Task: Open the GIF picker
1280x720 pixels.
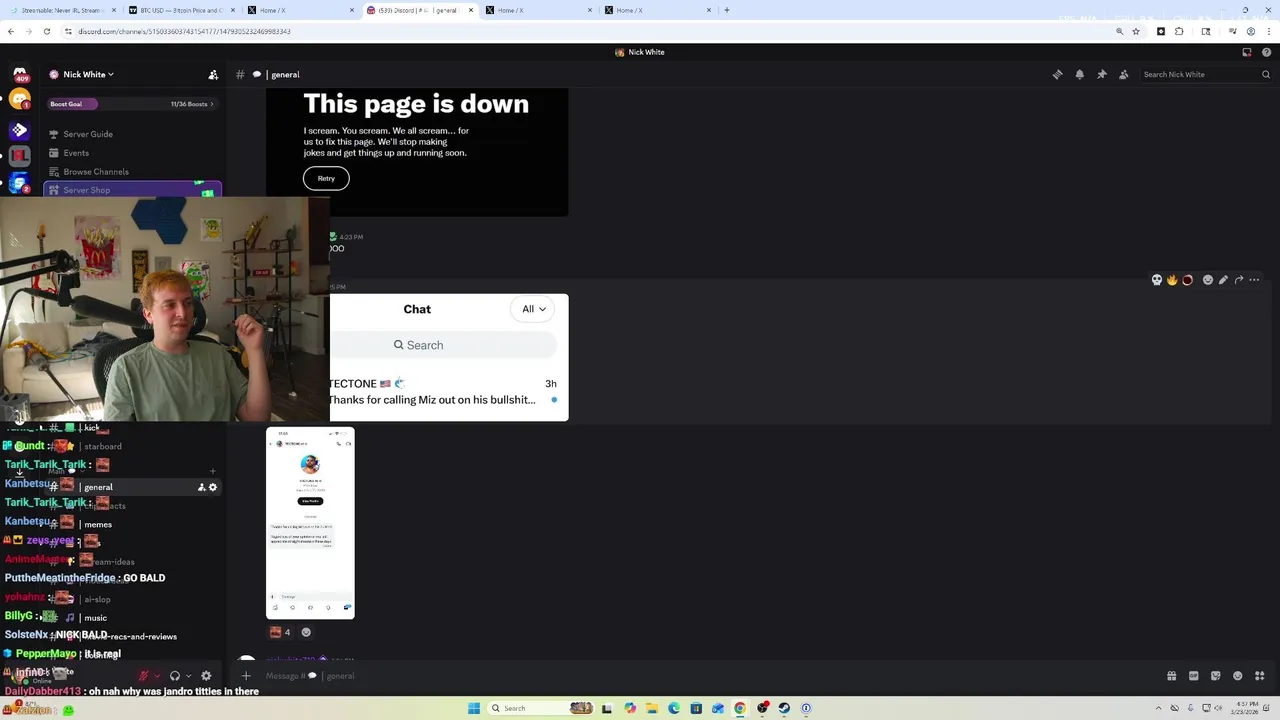Action: tap(1194, 676)
